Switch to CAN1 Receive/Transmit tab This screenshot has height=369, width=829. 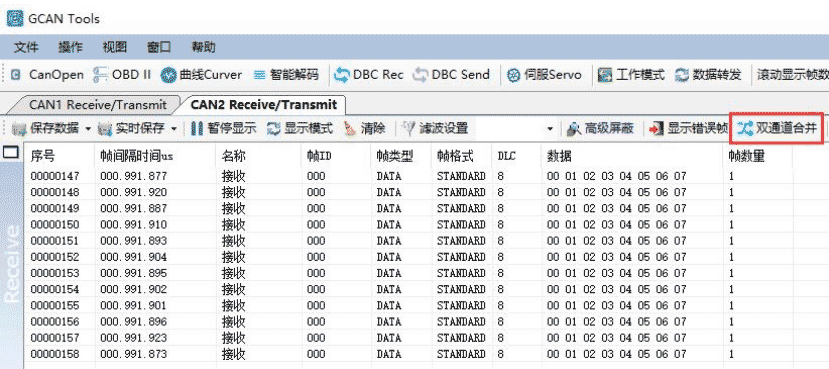pos(97,105)
